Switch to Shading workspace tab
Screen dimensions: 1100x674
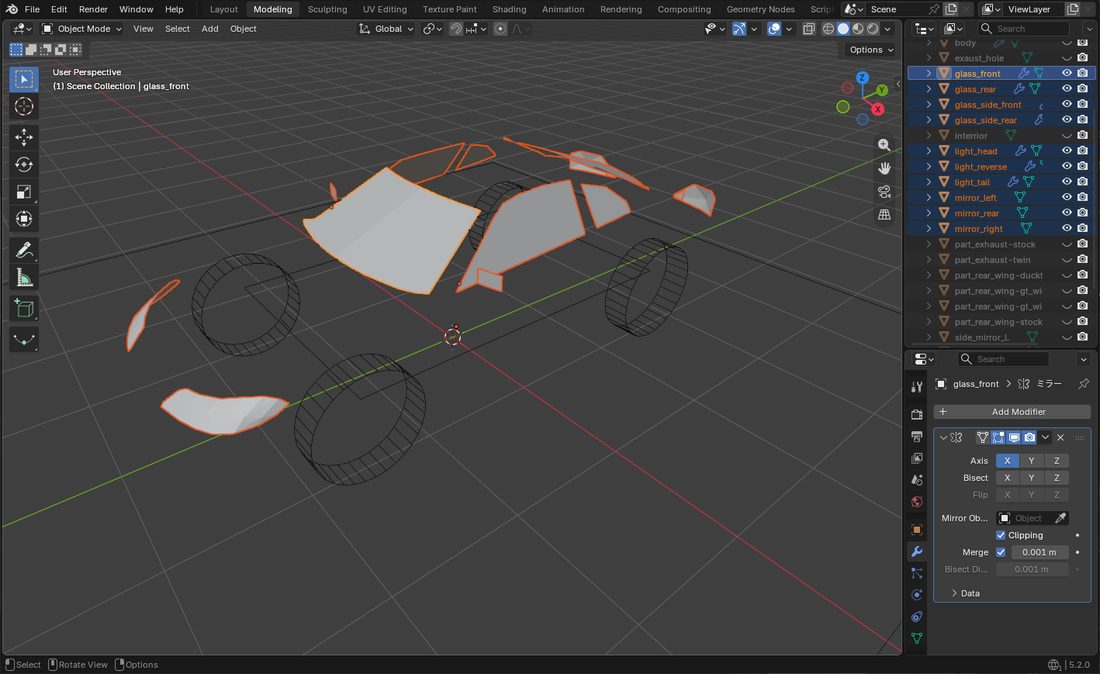click(x=509, y=9)
